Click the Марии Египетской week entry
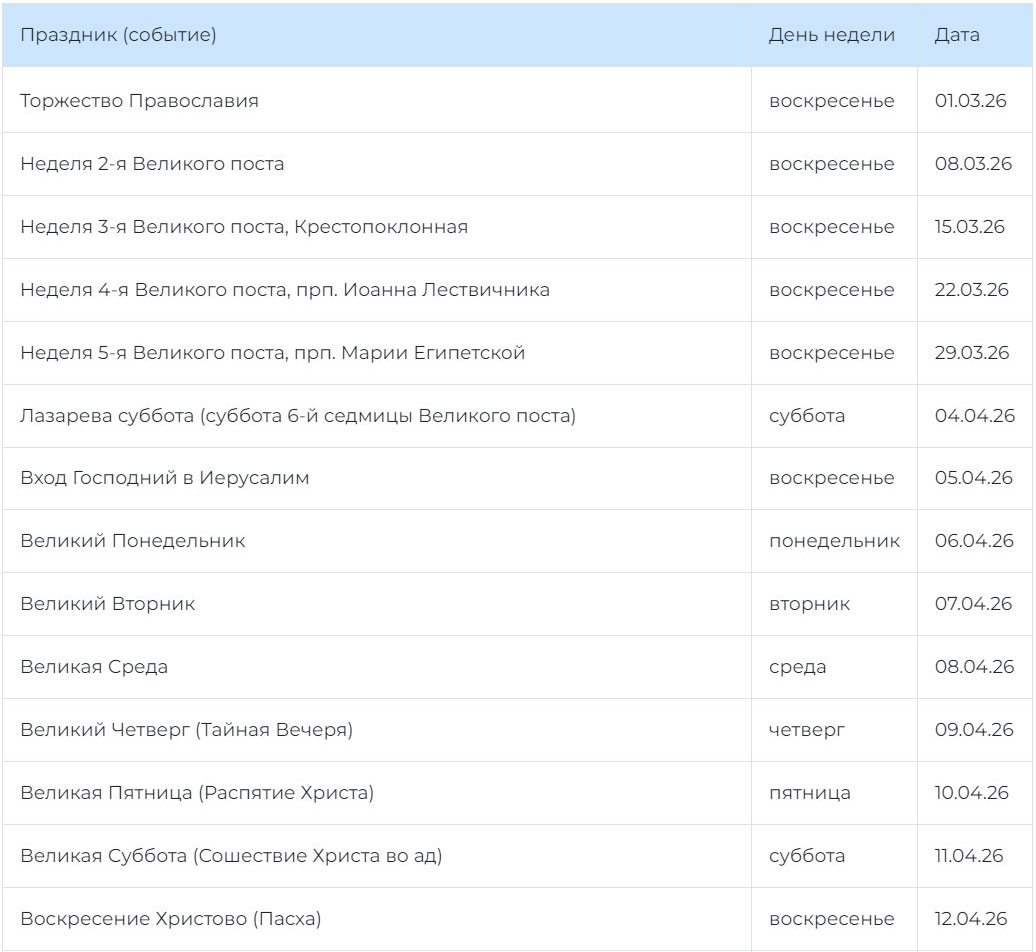The image size is (1036, 952). click(272, 353)
